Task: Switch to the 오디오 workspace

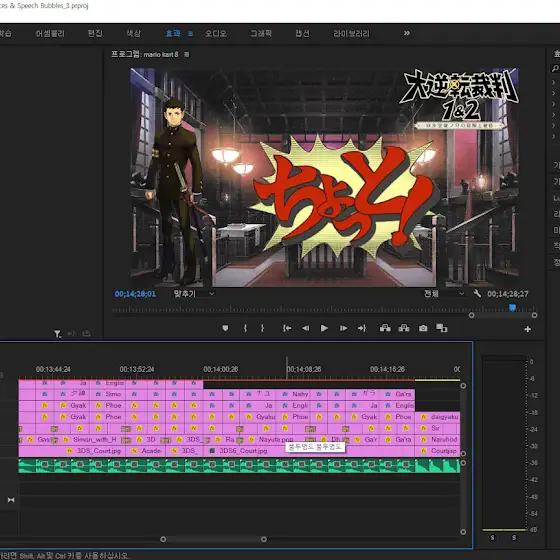Action: (216, 34)
